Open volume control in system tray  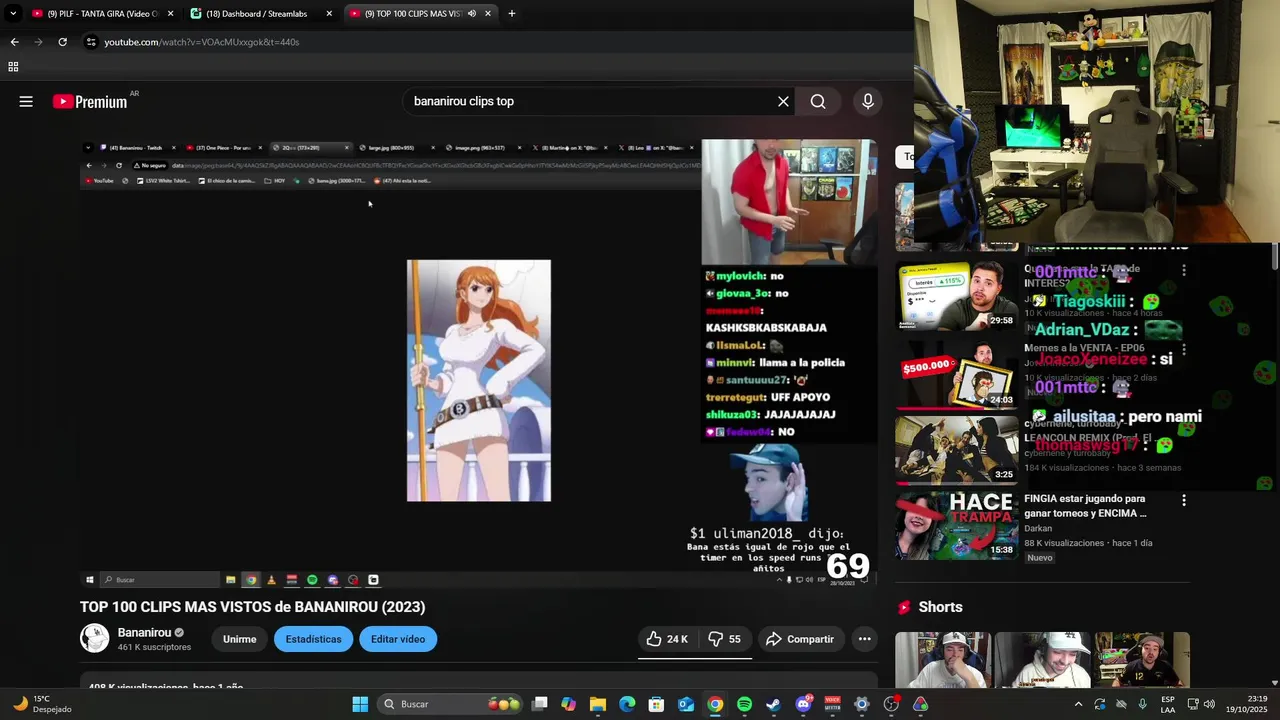(x=1208, y=704)
